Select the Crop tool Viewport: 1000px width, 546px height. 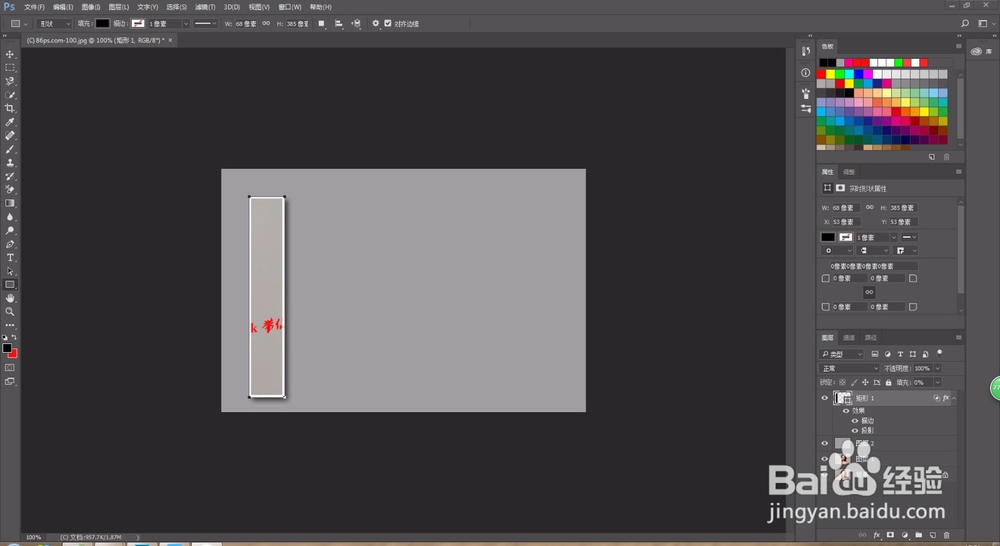(x=10, y=108)
